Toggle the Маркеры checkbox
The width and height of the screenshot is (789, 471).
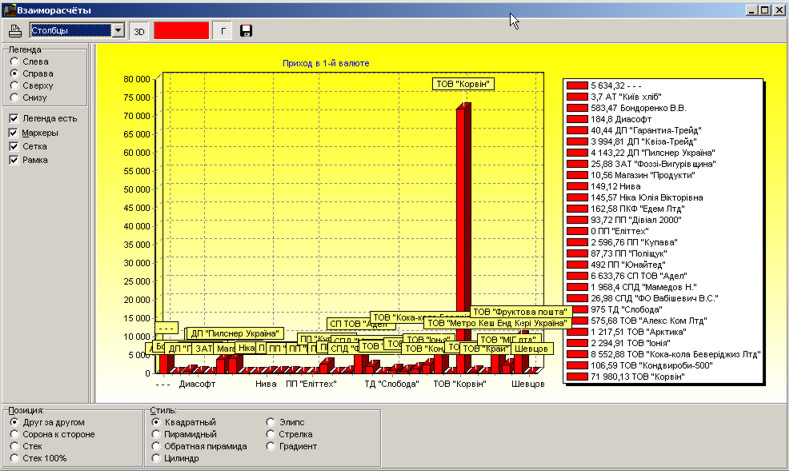13,132
